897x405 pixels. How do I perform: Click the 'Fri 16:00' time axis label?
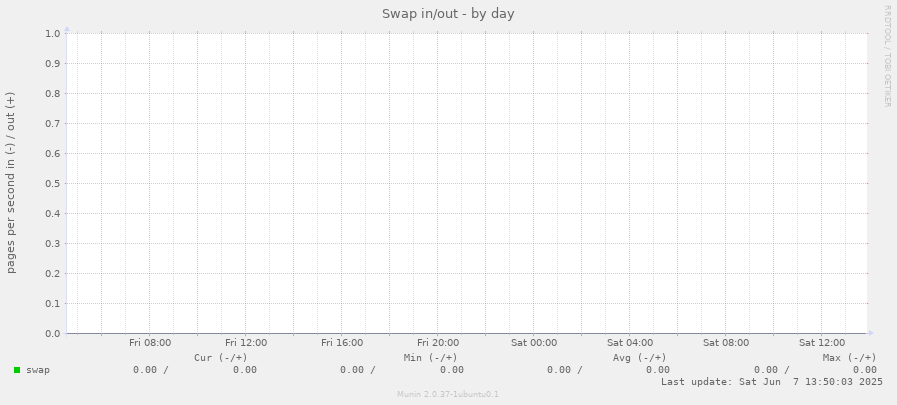coord(342,343)
